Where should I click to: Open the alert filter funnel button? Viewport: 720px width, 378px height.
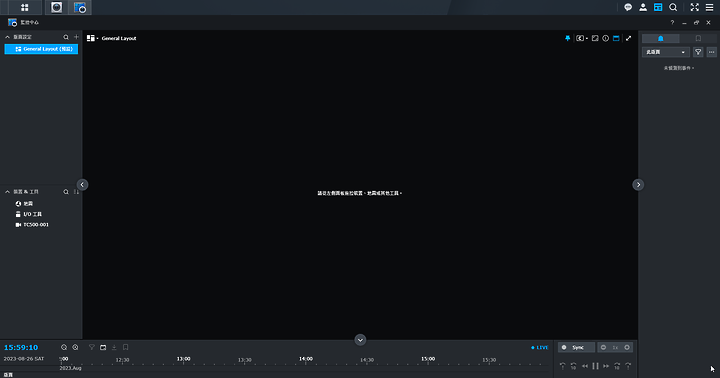click(x=698, y=52)
